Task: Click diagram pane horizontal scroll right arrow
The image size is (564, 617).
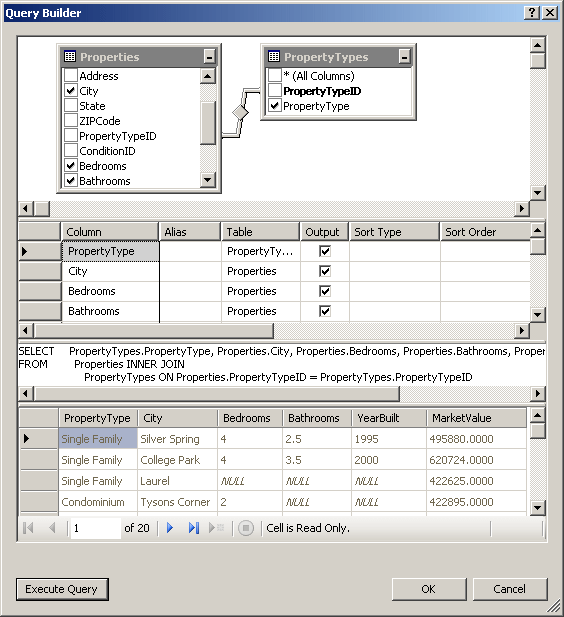Action: tap(522, 209)
